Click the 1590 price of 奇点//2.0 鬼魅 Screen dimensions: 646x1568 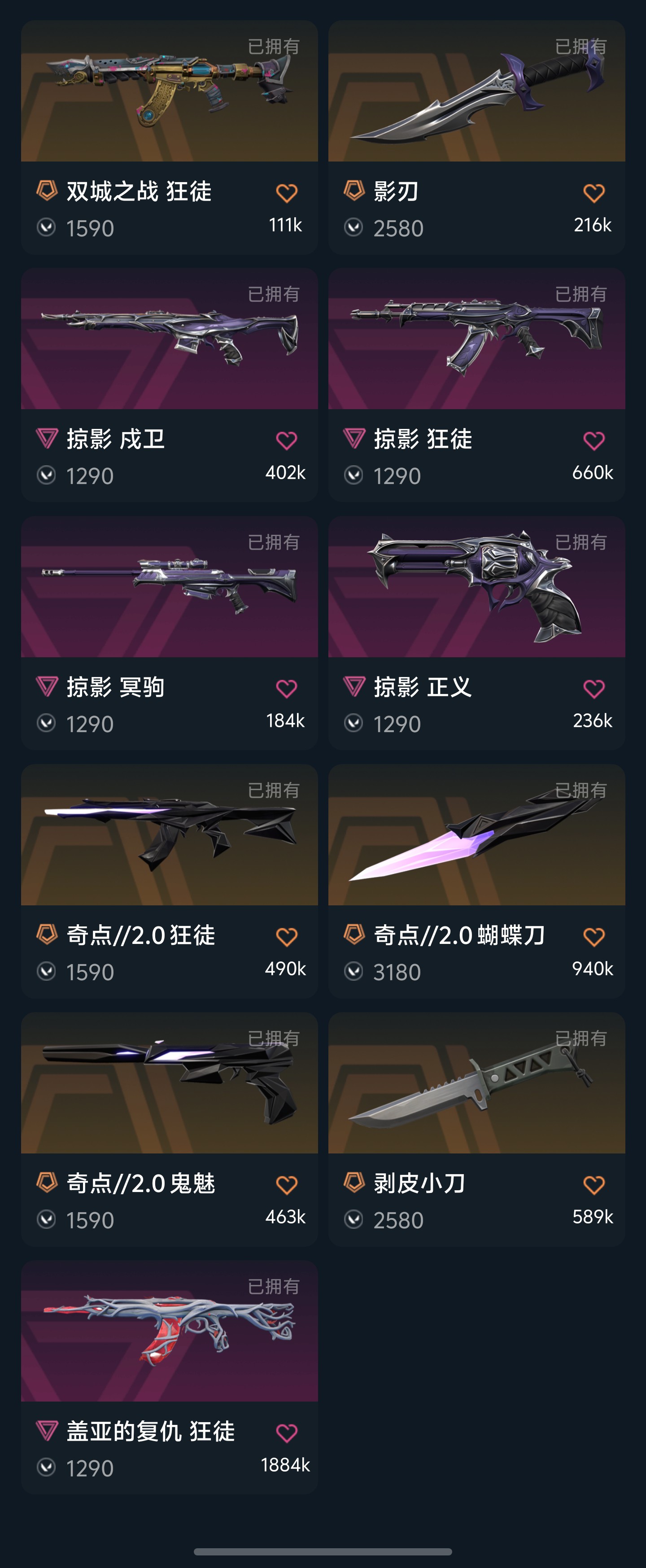tap(90, 1220)
